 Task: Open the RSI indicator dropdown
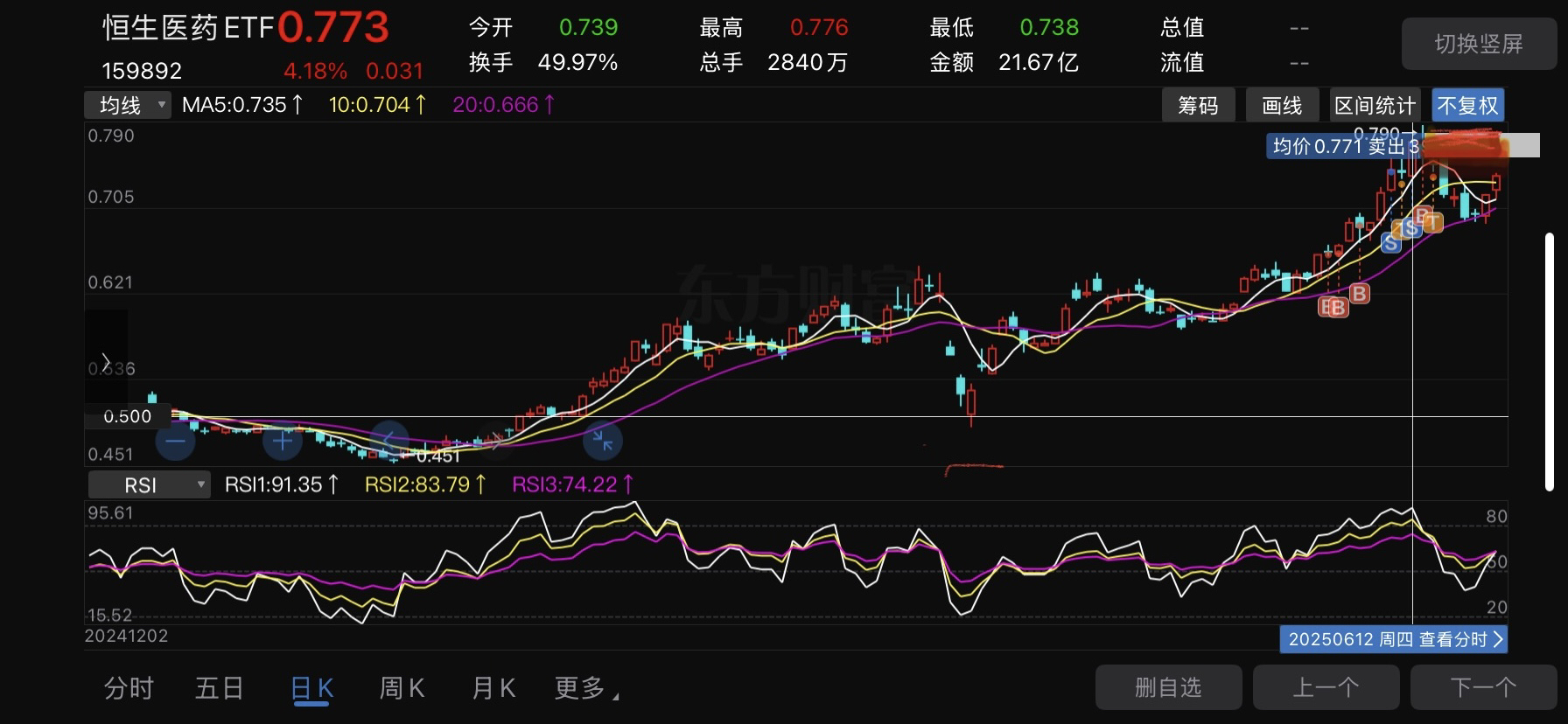click(149, 485)
